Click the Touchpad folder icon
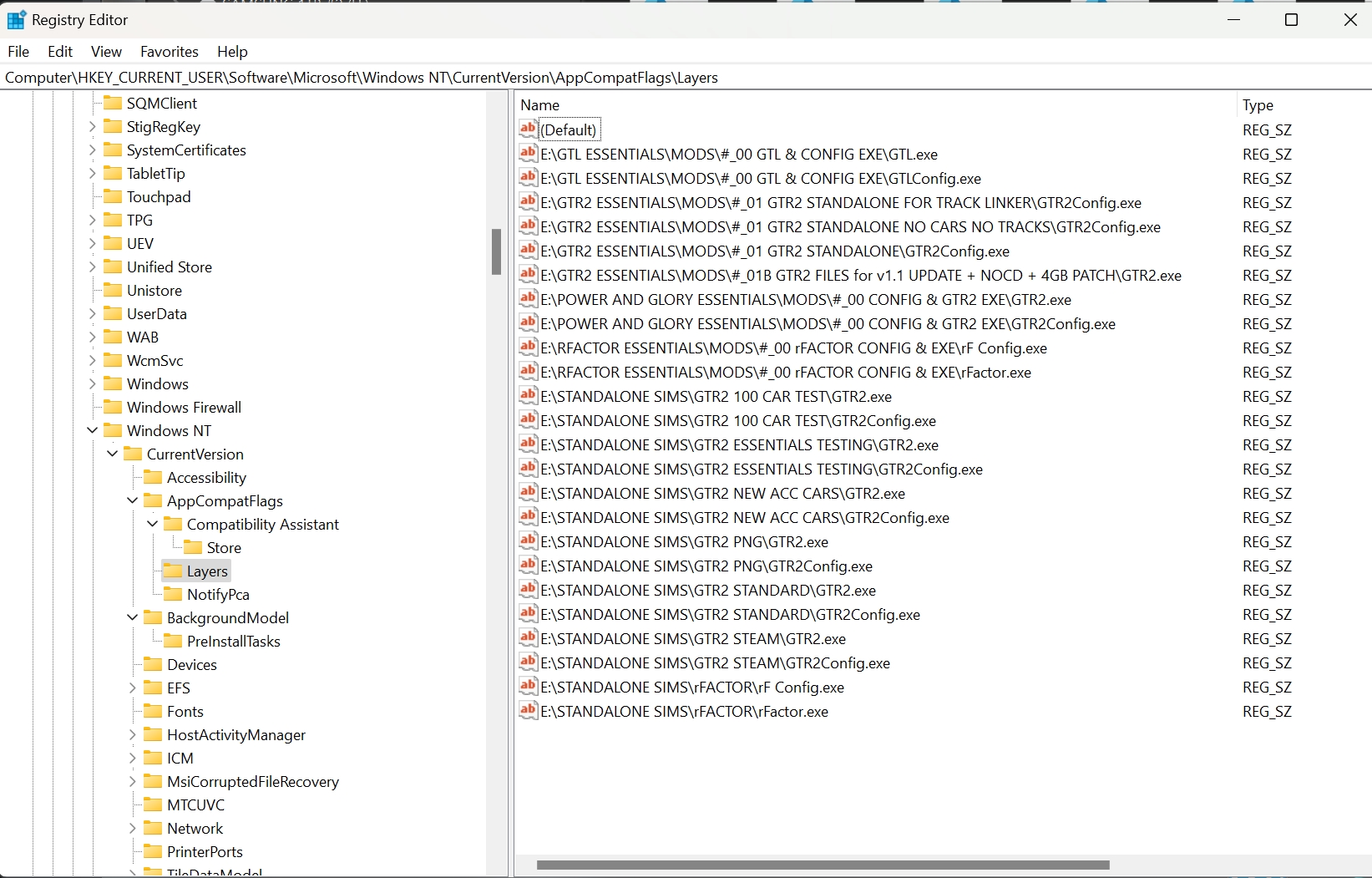The width and height of the screenshot is (1372, 878). pos(113,196)
